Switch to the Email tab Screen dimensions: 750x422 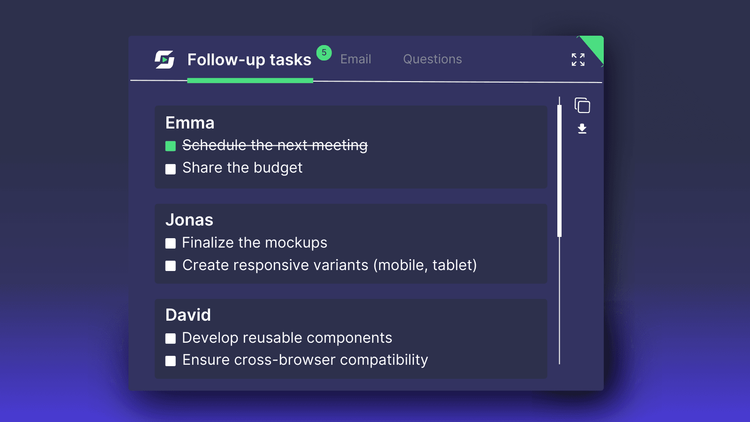(355, 59)
